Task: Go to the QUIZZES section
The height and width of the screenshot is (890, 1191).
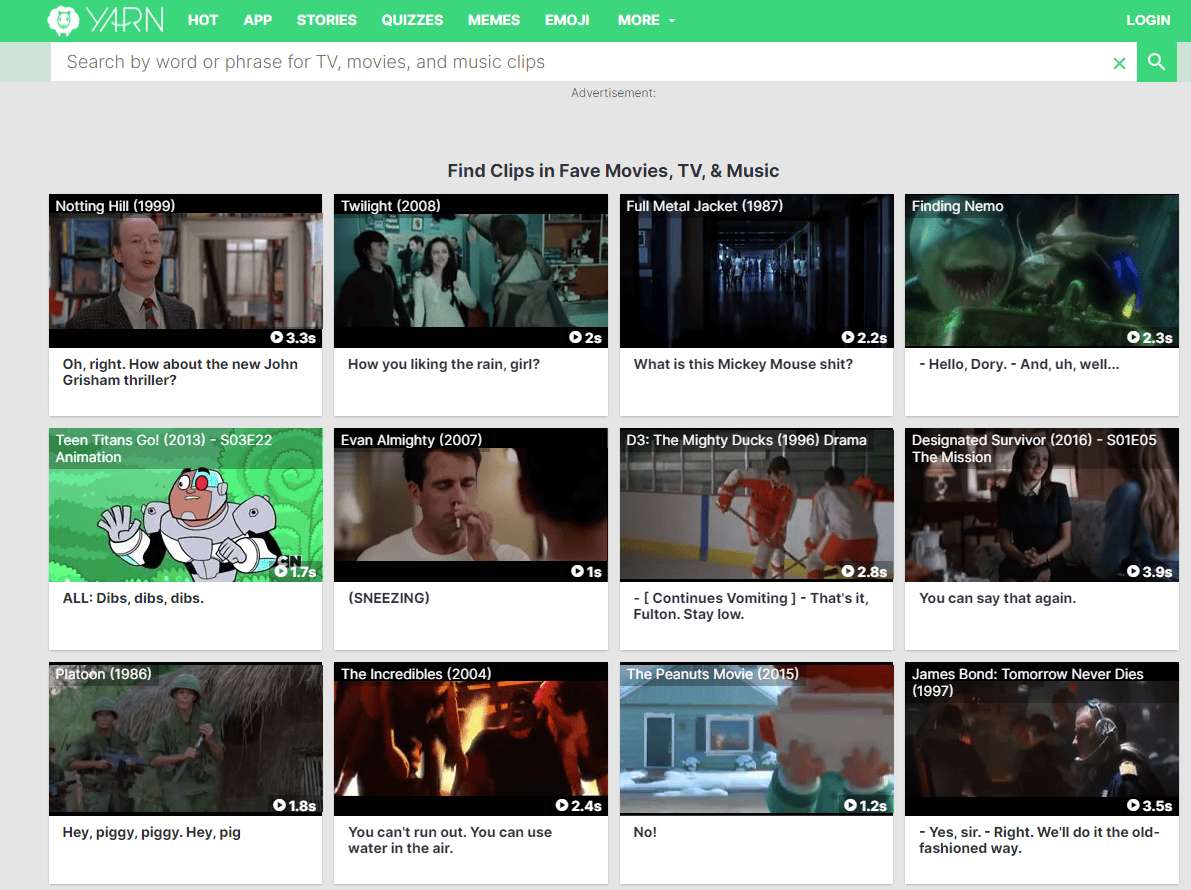Action: (x=412, y=20)
